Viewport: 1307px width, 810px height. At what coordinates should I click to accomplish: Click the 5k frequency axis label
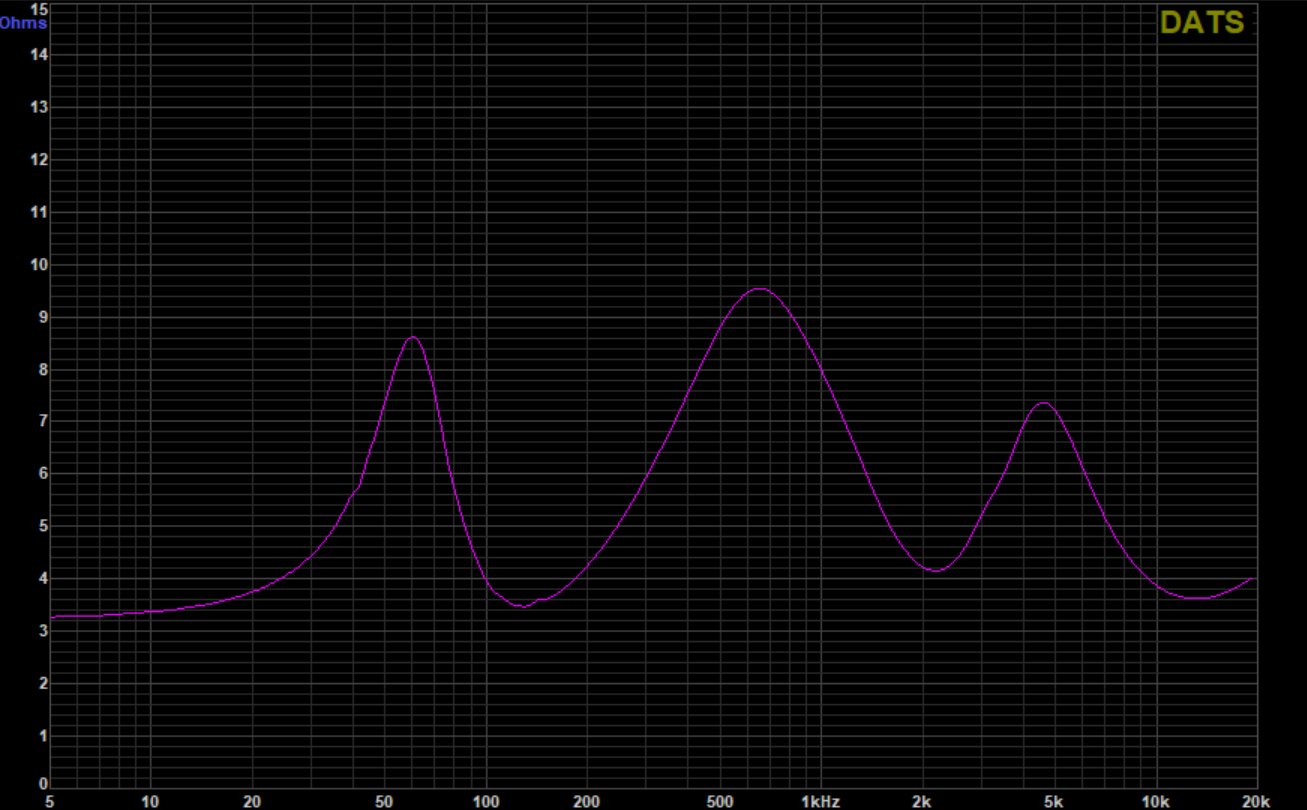pyautogui.click(x=1054, y=800)
